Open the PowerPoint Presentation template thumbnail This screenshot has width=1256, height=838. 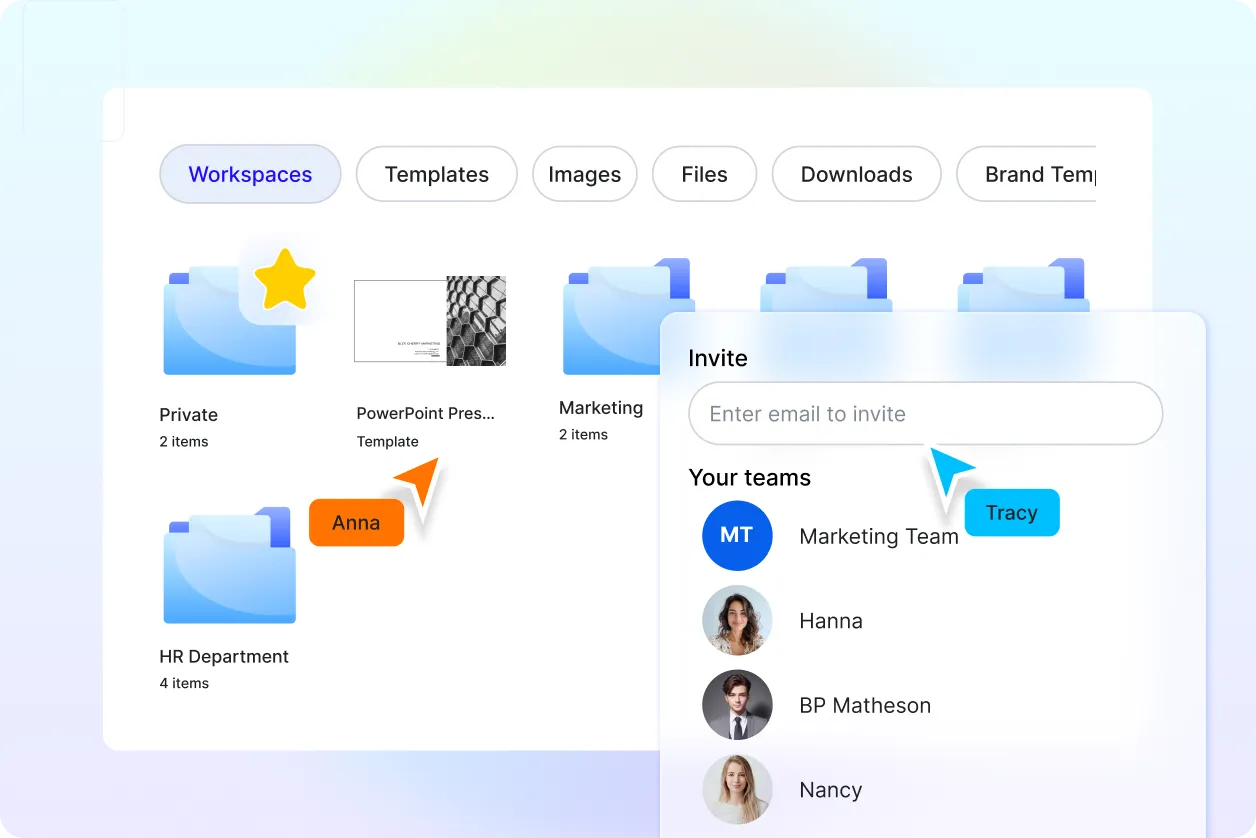pyautogui.click(x=430, y=320)
